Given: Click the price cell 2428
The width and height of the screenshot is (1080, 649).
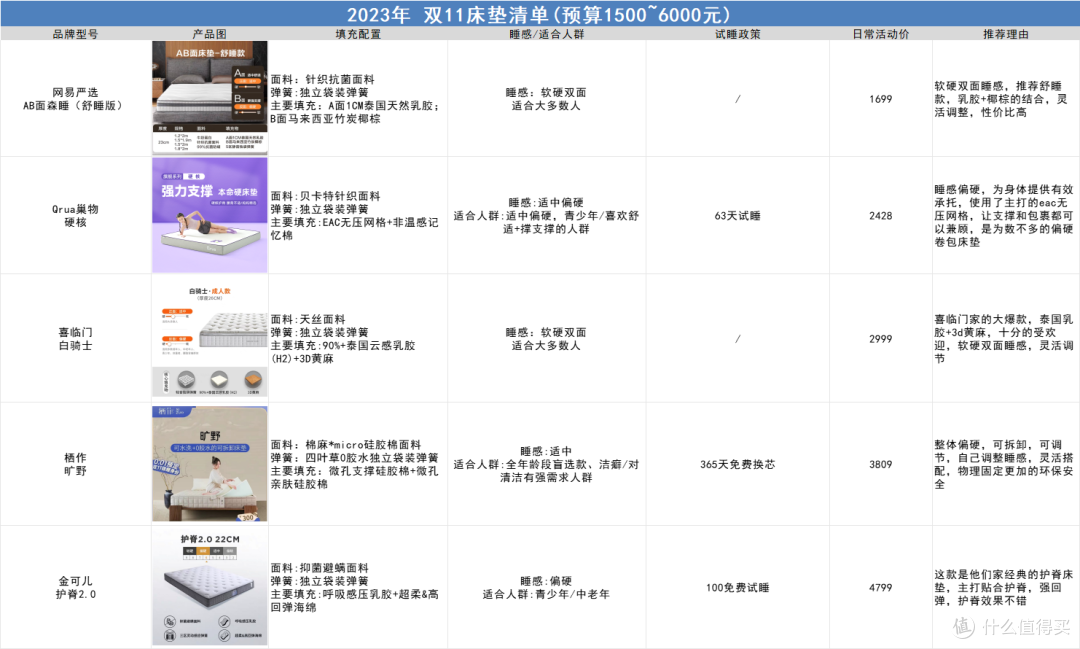Looking at the screenshot, I should click(x=881, y=216).
